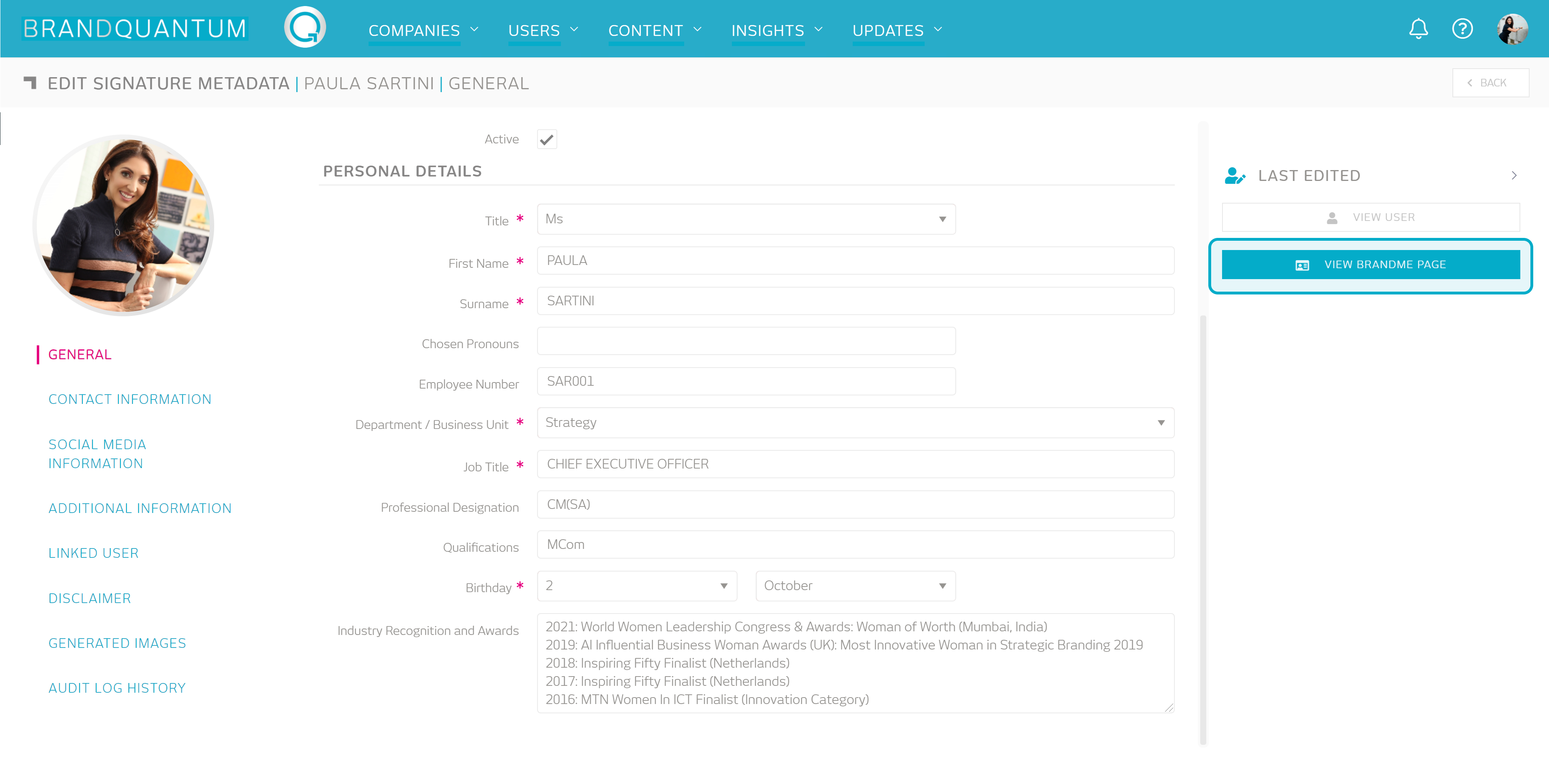The width and height of the screenshot is (1549, 784).
Task: Click into the Chosen Pronouns field
Action: pos(746,341)
